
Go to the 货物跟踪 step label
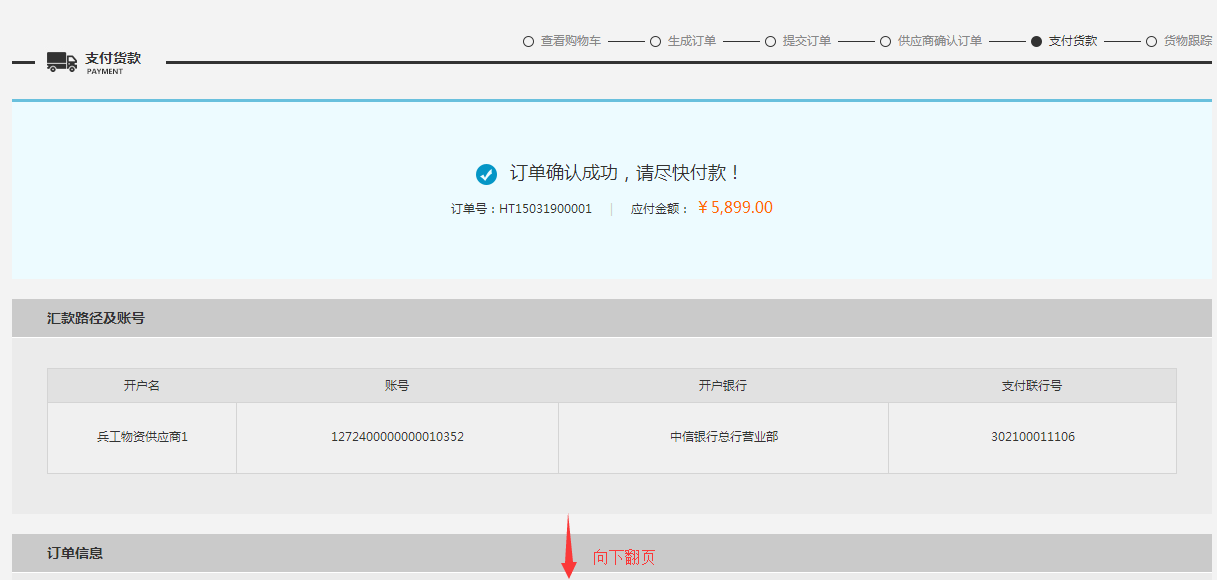click(x=1187, y=41)
